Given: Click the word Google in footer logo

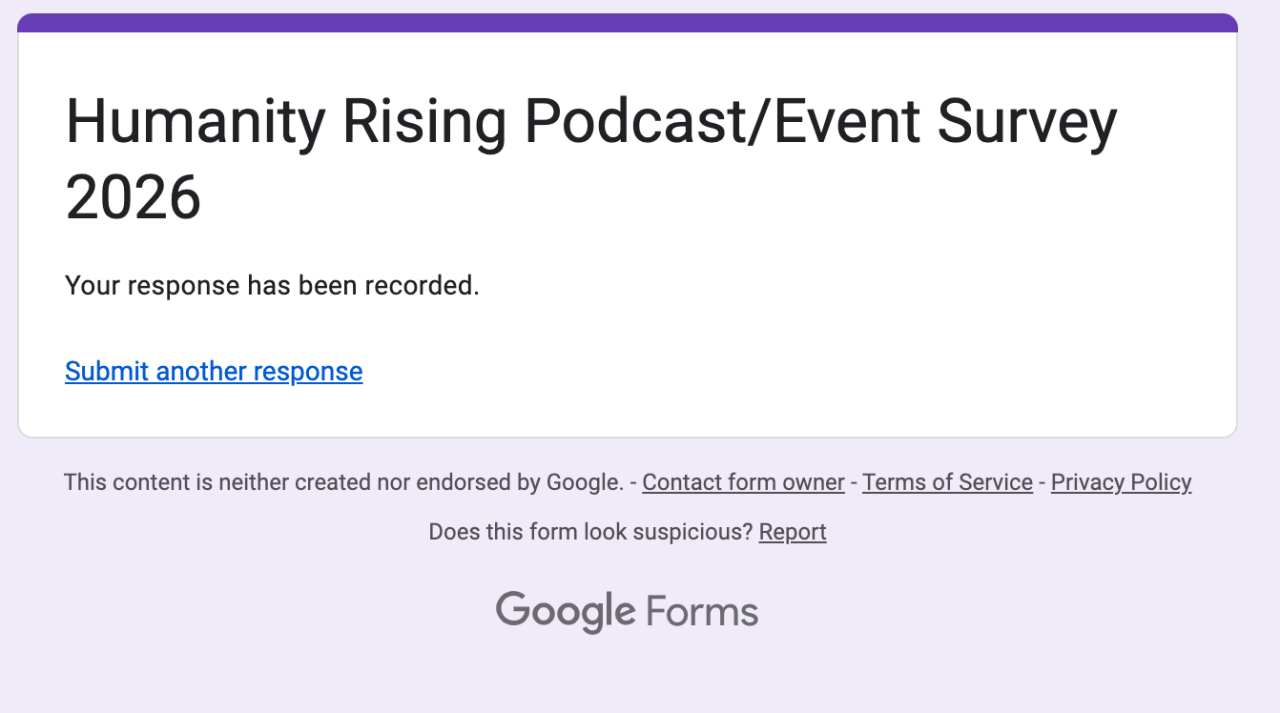Looking at the screenshot, I should click(565, 611).
